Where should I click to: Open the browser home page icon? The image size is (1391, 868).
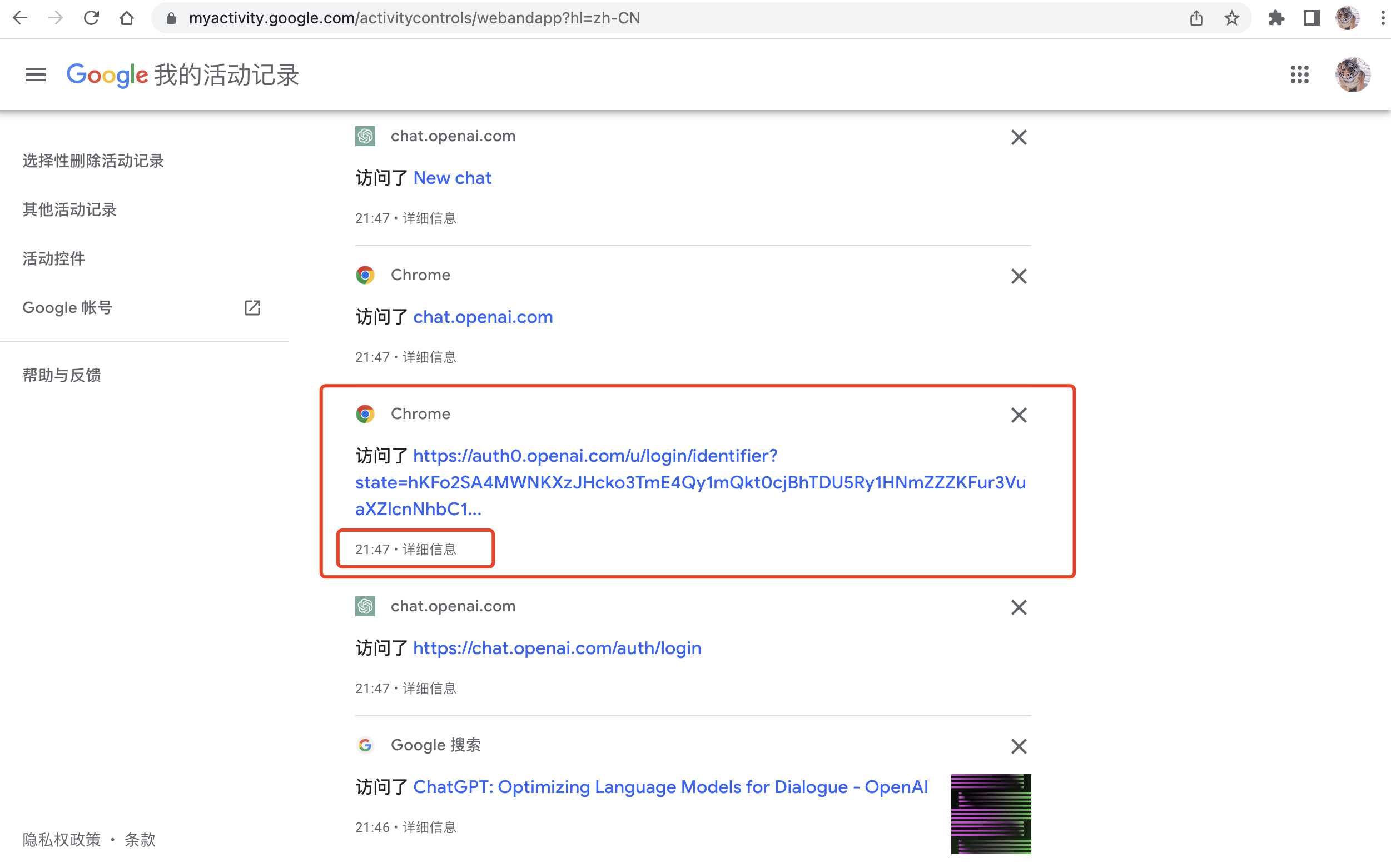tap(127, 18)
